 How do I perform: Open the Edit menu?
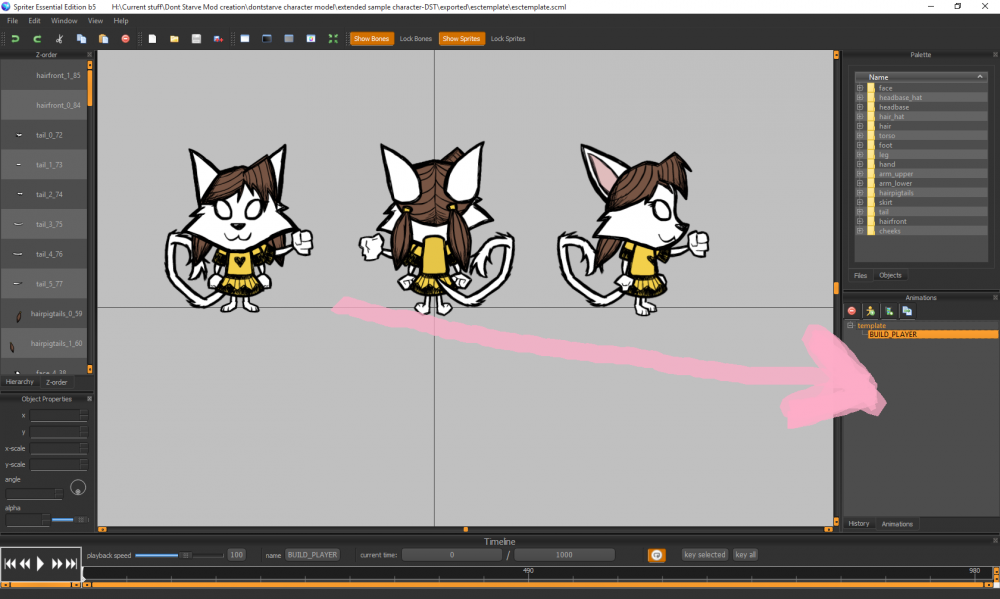point(34,21)
